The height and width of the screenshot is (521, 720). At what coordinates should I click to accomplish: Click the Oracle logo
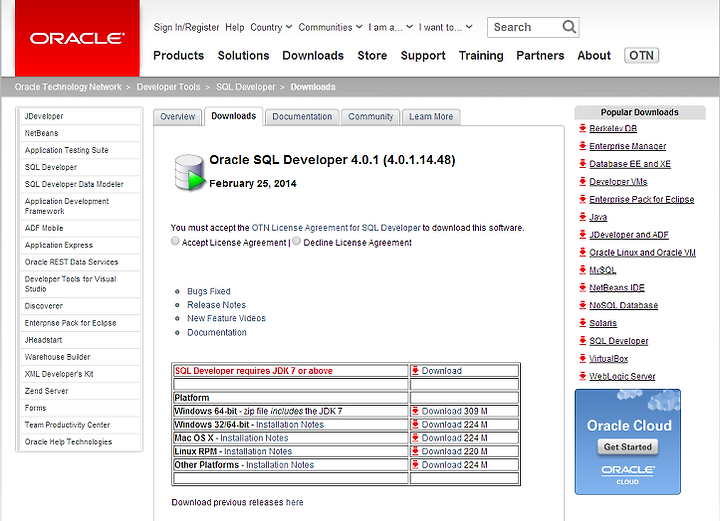point(77,38)
